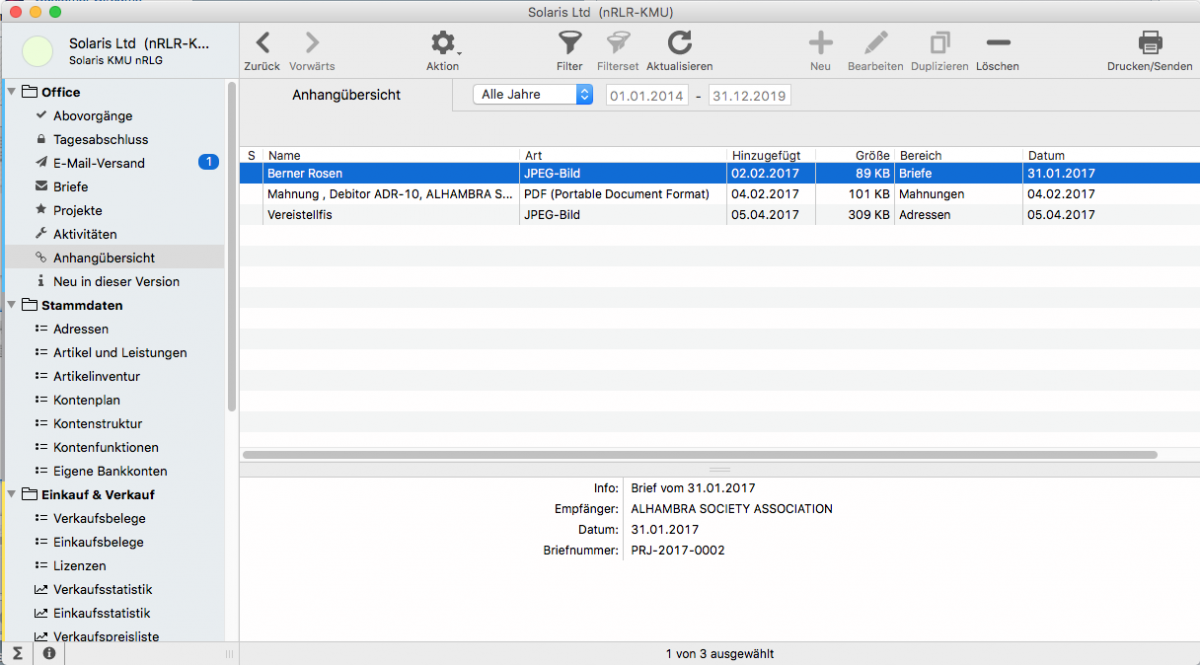This screenshot has width=1200, height=665.
Task: Click the info icon in bottom bar
Action: [x=49, y=654]
